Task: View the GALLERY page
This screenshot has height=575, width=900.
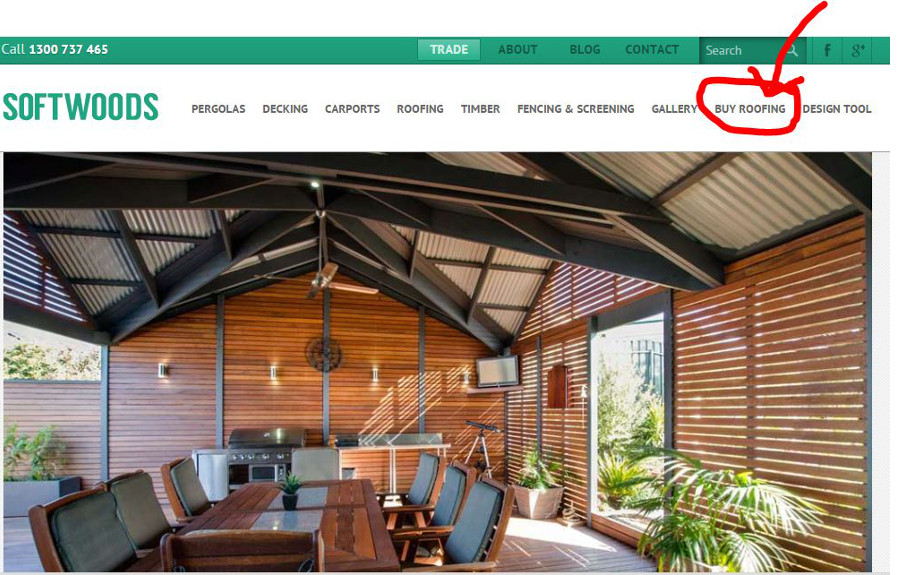Action: click(x=674, y=109)
